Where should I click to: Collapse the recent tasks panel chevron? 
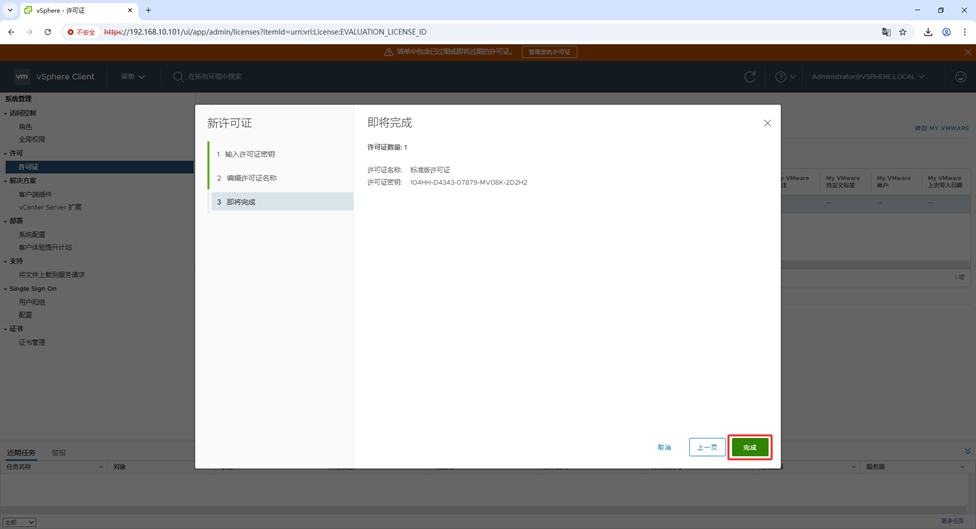(x=967, y=452)
